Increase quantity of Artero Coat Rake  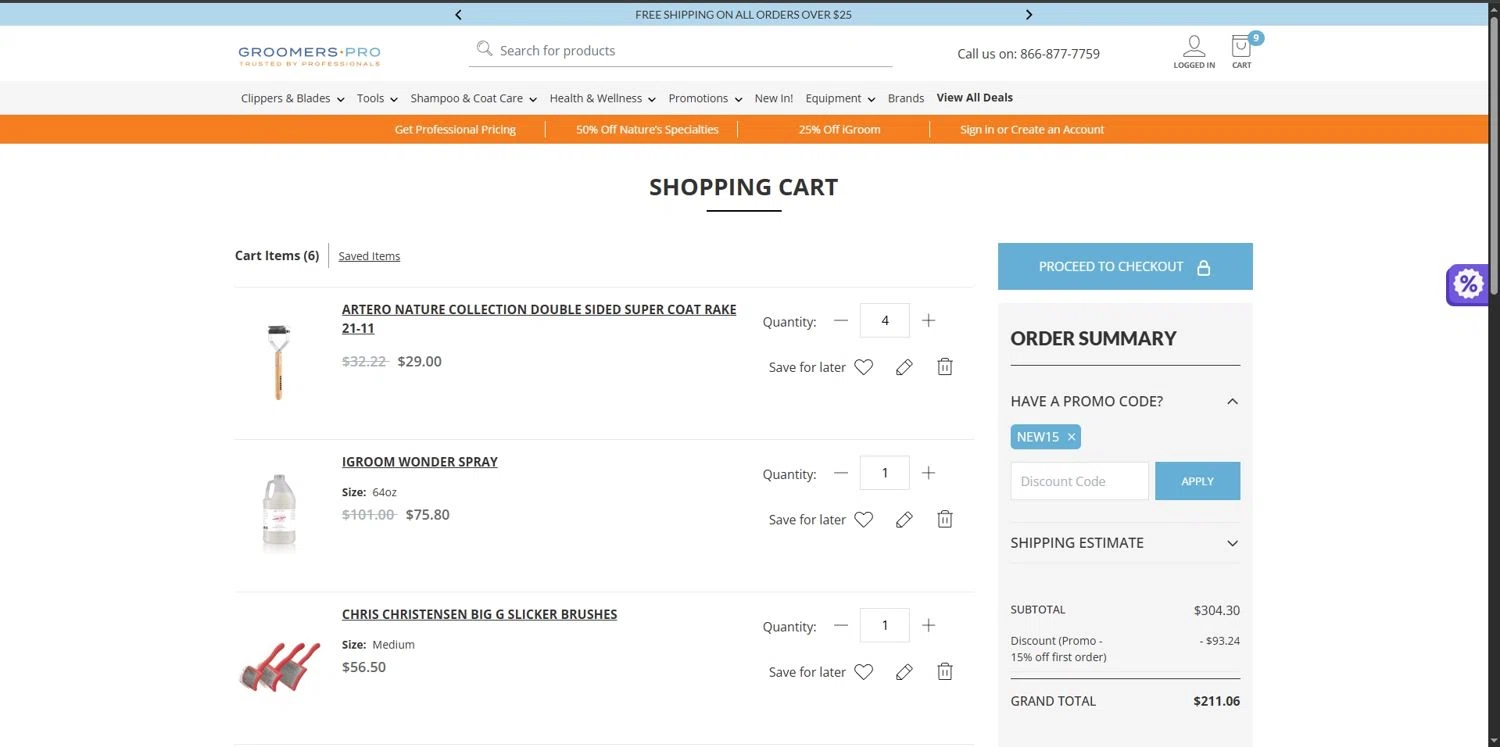pyautogui.click(x=928, y=320)
